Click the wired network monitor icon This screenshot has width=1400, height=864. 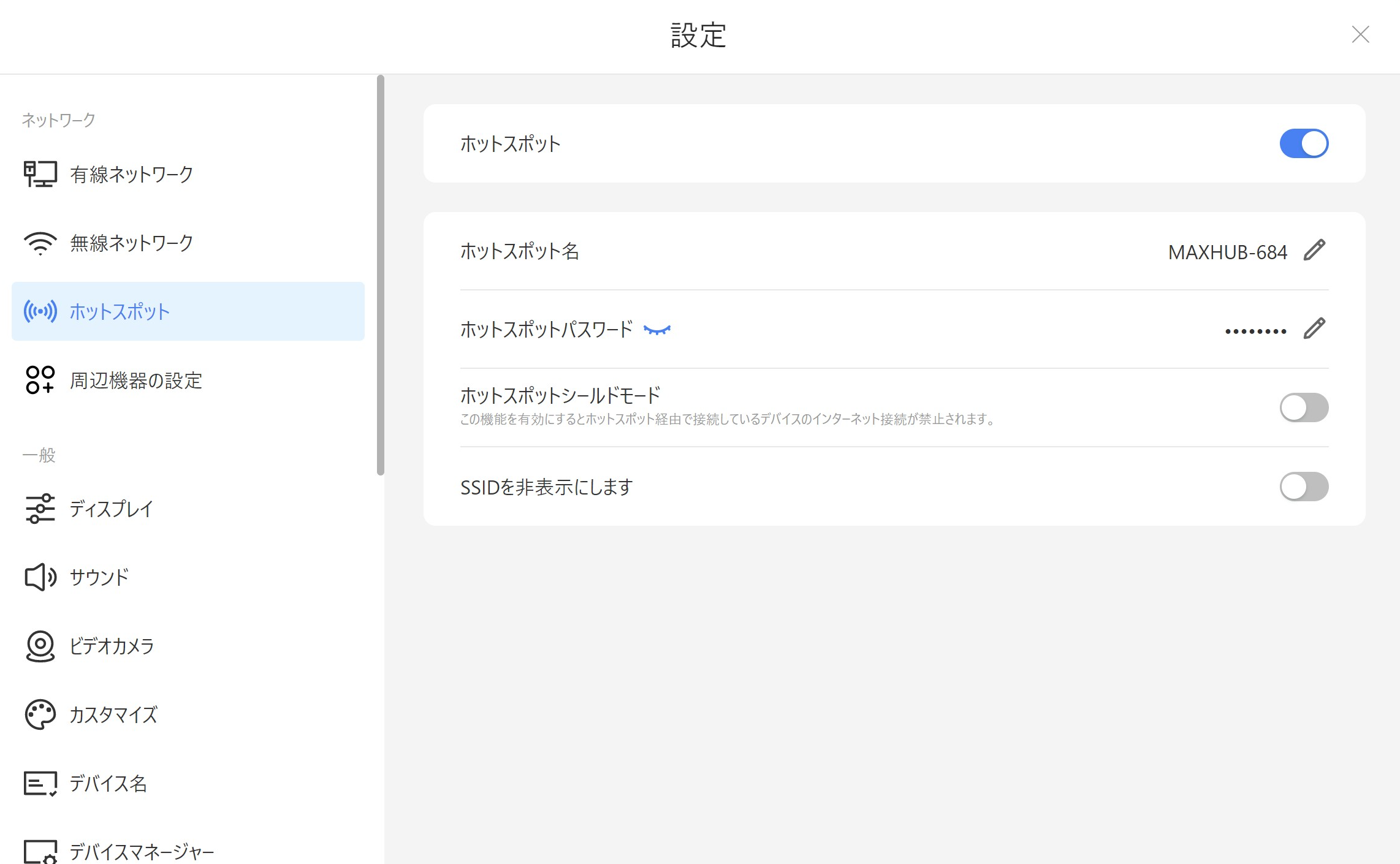40,175
